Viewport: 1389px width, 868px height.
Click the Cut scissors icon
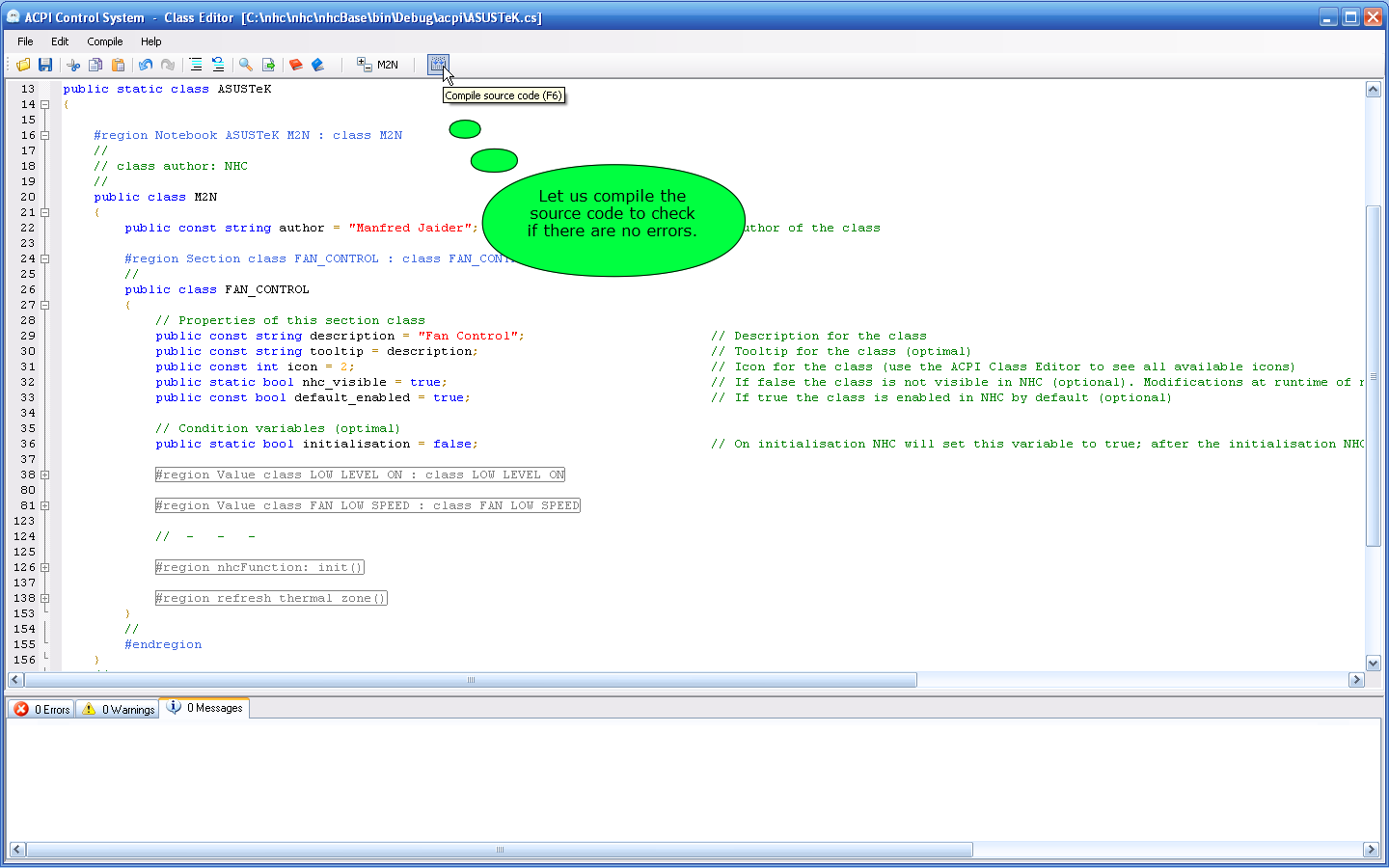coord(73,65)
